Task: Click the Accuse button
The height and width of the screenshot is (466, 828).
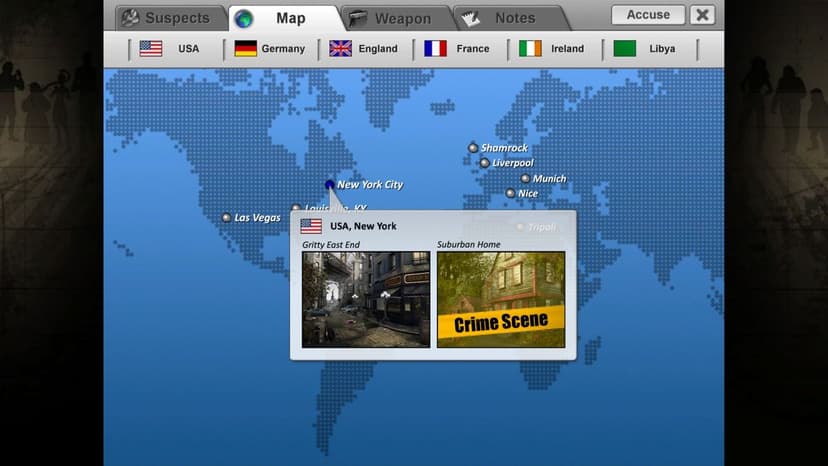Action: click(648, 15)
